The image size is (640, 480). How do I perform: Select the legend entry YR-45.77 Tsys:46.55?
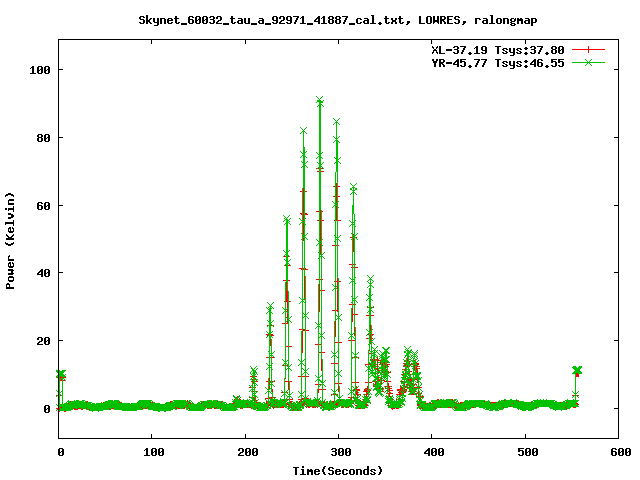(x=498, y=63)
